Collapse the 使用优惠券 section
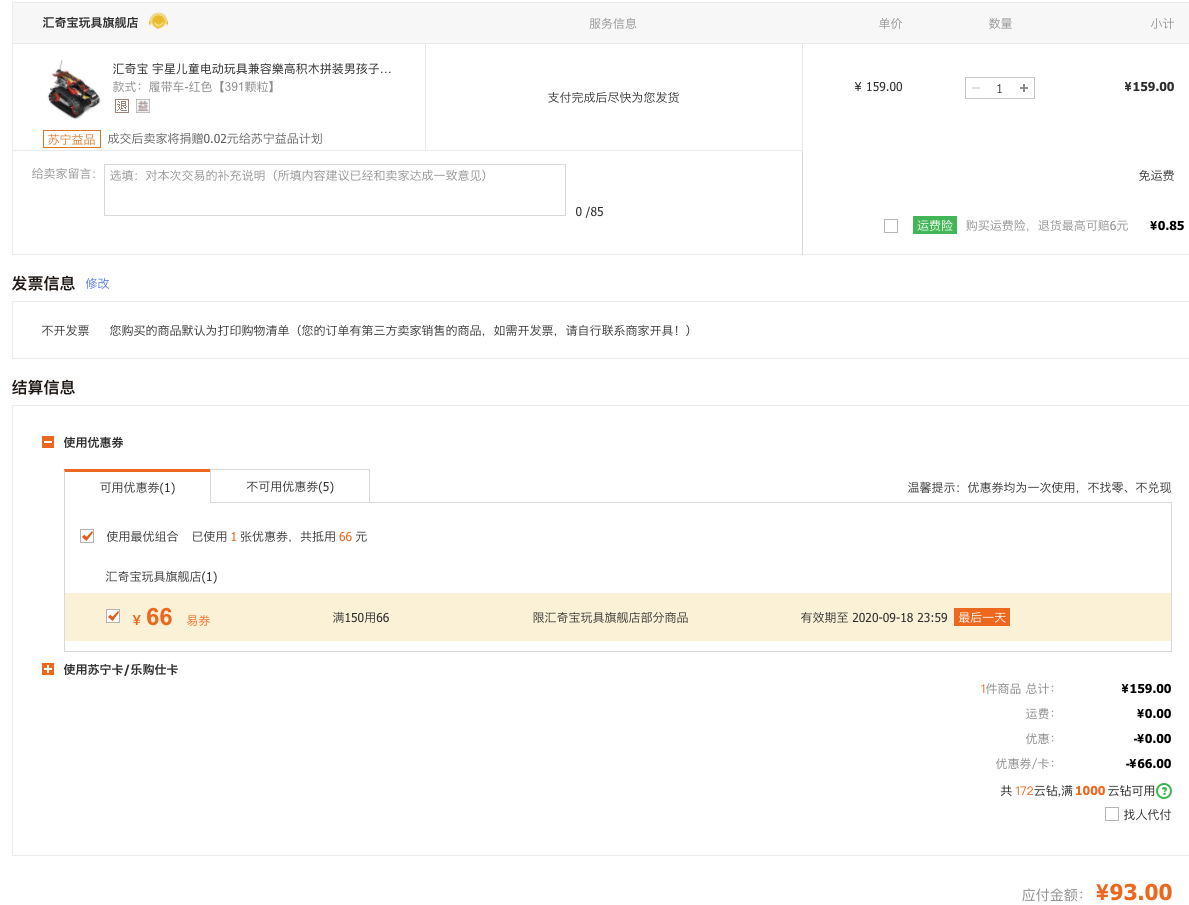Screen dimensions: 1189x905 tap(48, 442)
